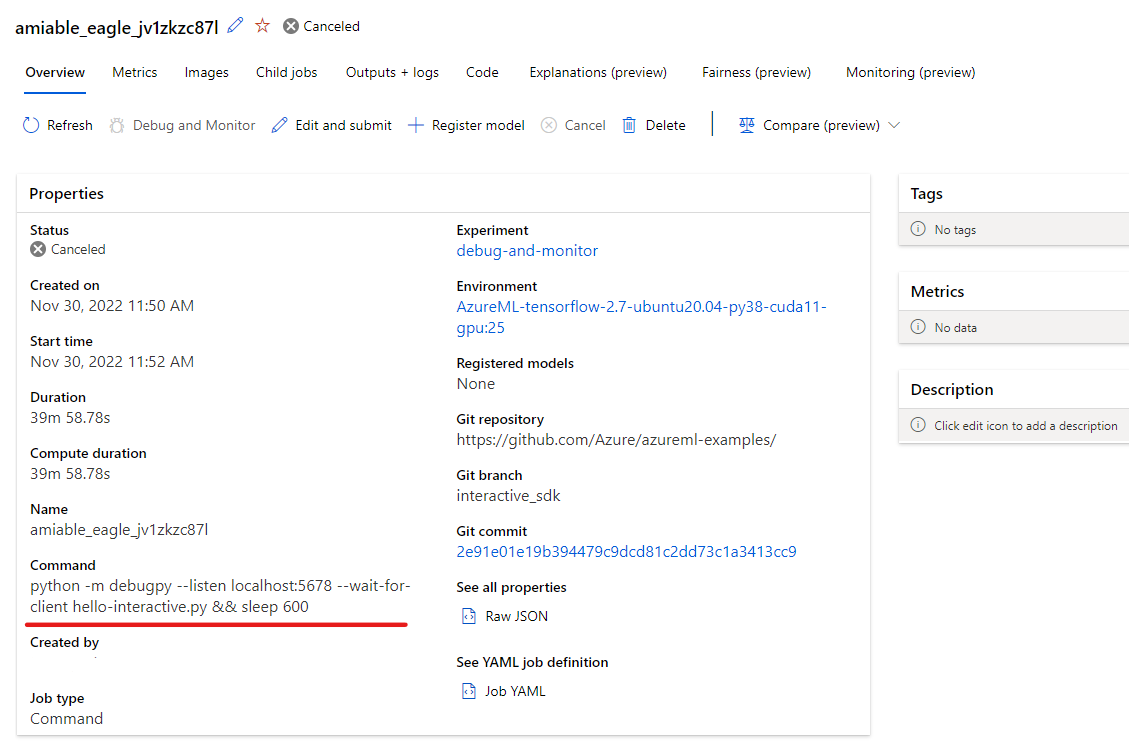Open the debug-and-monitor experiment link
Image resolution: width=1129 pixels, height=753 pixels.
tap(527, 251)
